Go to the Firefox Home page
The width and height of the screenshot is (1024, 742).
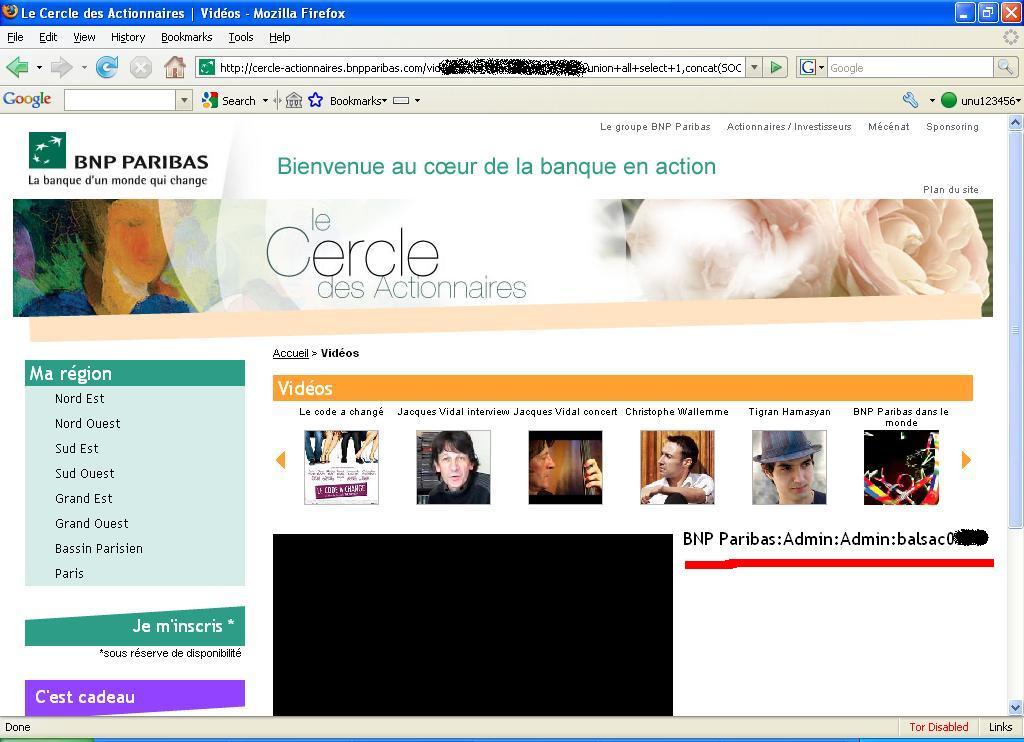(174, 67)
